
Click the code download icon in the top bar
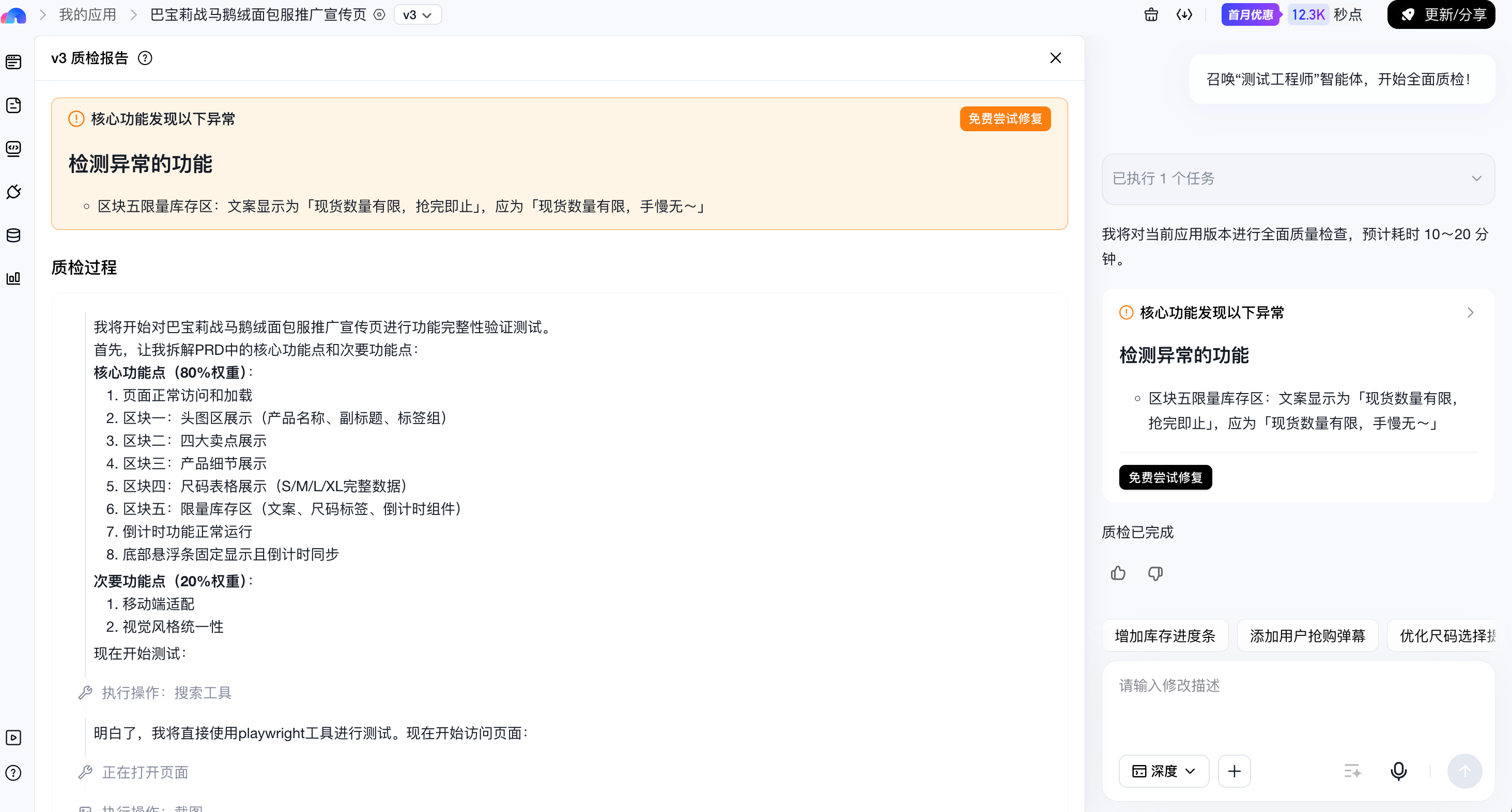tap(1184, 14)
